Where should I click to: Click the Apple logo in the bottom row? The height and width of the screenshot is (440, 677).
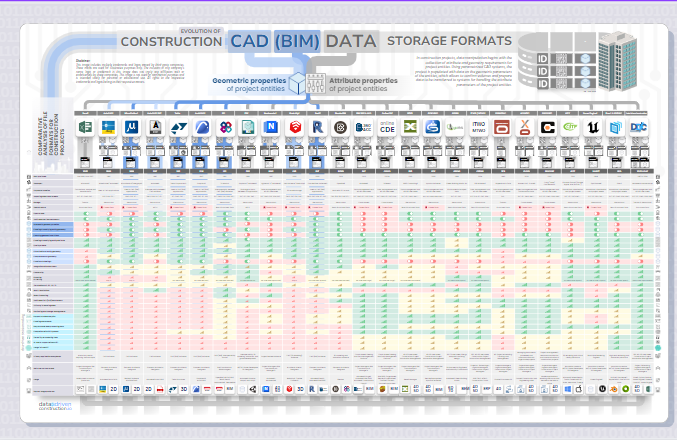coord(579,389)
